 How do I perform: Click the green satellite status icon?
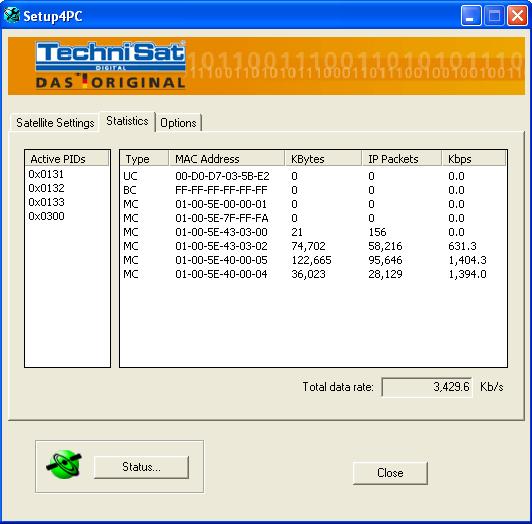tap(64, 465)
